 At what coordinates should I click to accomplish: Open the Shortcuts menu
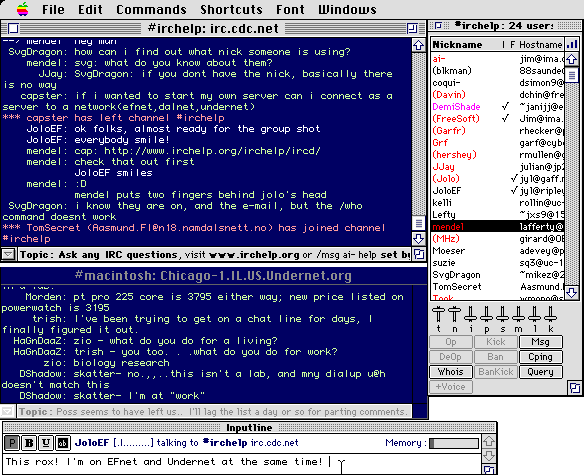231,9
